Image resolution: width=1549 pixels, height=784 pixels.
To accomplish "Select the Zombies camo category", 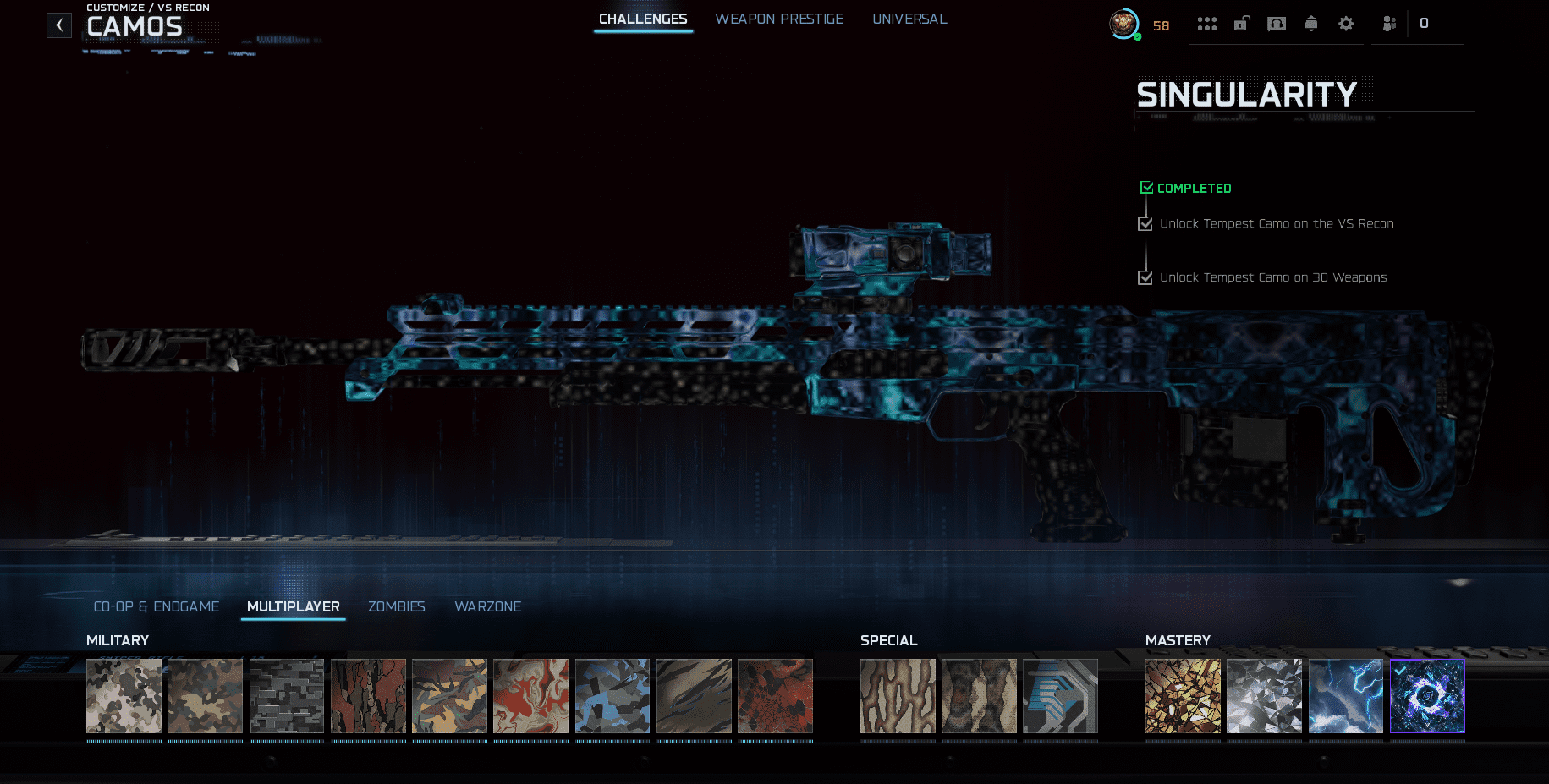I will pos(396,606).
